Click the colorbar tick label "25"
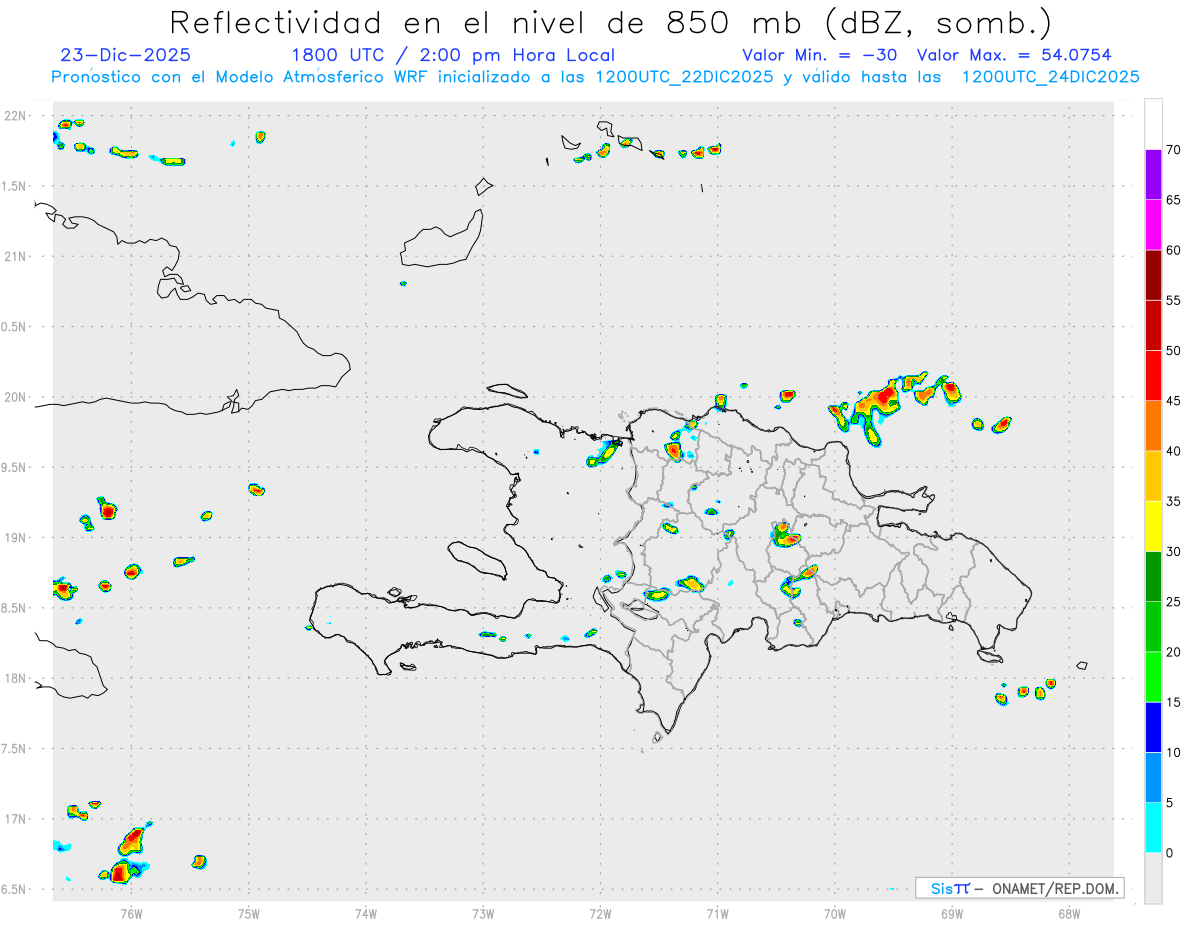Screen dimensions: 1200x927 (1173, 601)
